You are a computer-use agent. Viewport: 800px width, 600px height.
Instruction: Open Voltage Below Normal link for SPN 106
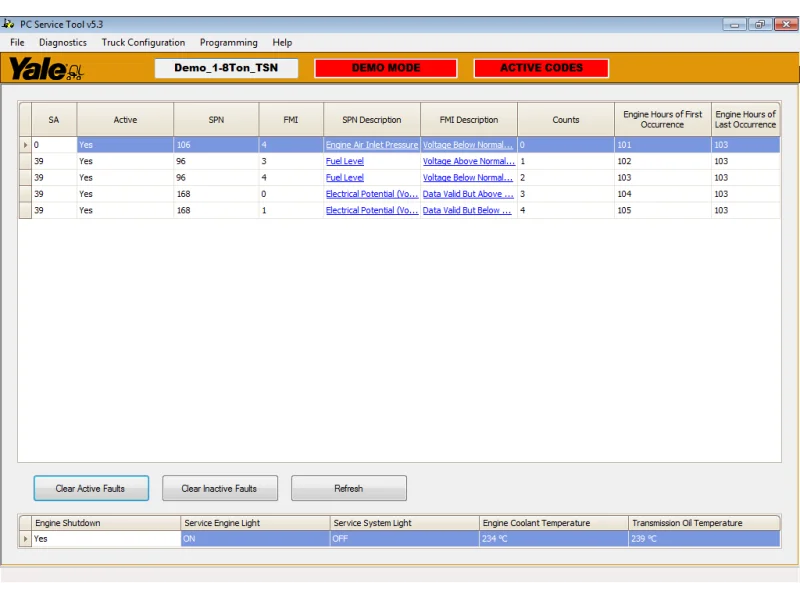coord(468,145)
